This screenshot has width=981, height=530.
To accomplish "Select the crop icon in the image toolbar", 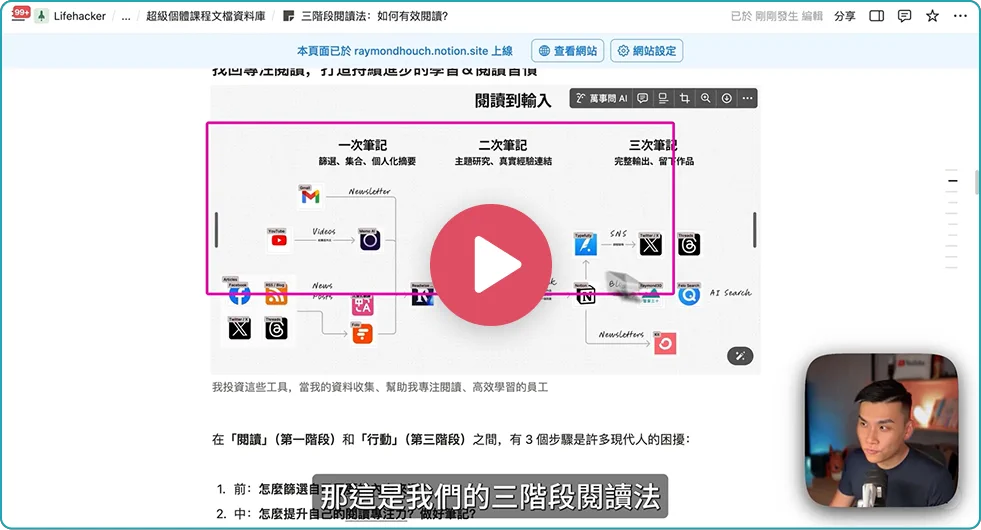I will click(685, 98).
